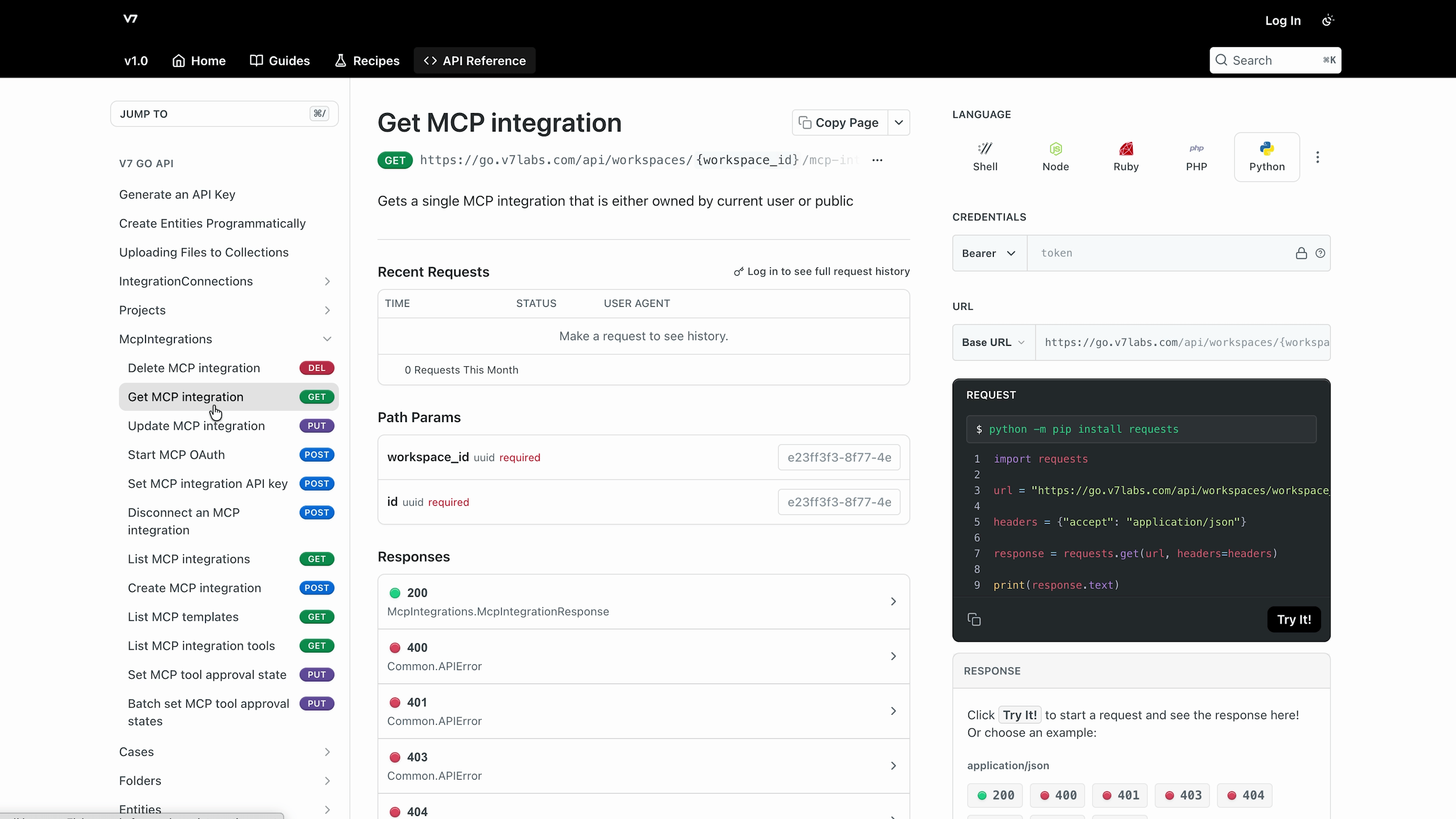Open the Guides tab
This screenshot has width=1456, height=819.
[280, 61]
